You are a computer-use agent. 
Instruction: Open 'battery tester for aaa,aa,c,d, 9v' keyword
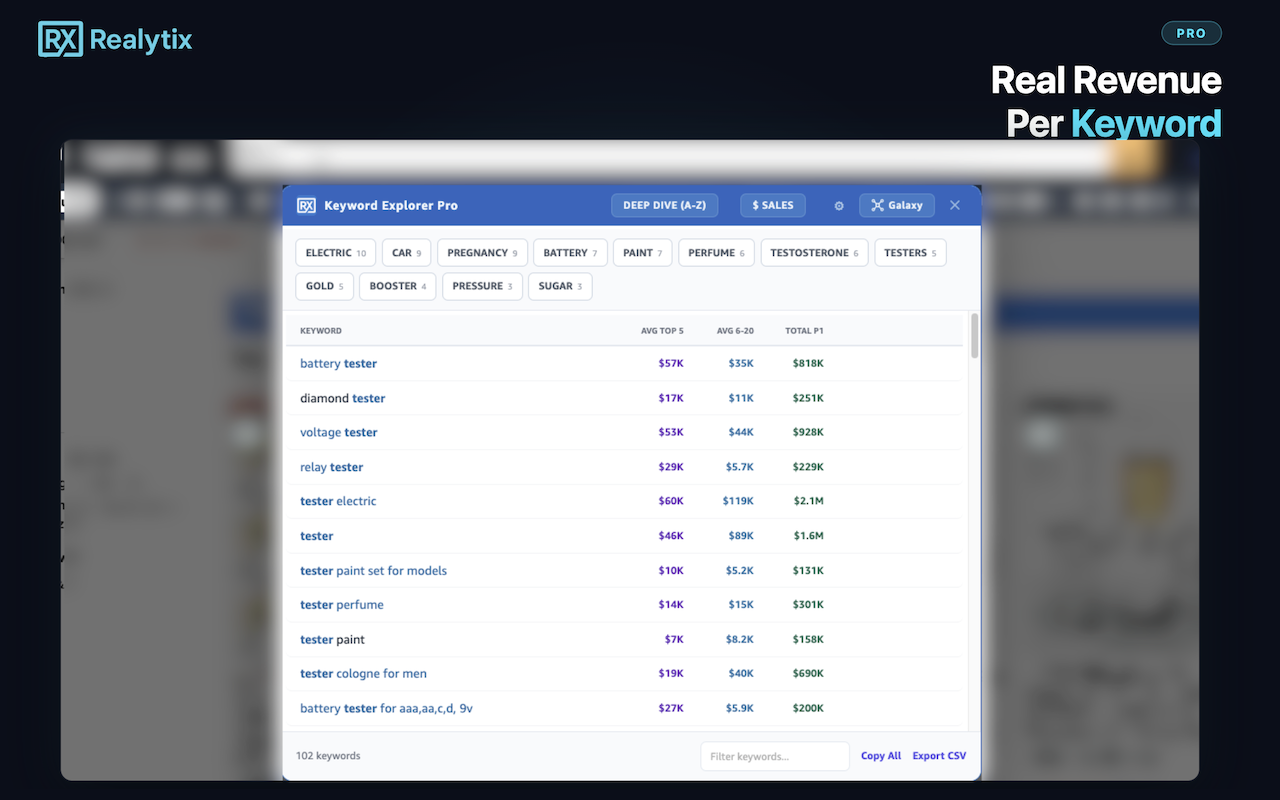click(x=386, y=708)
